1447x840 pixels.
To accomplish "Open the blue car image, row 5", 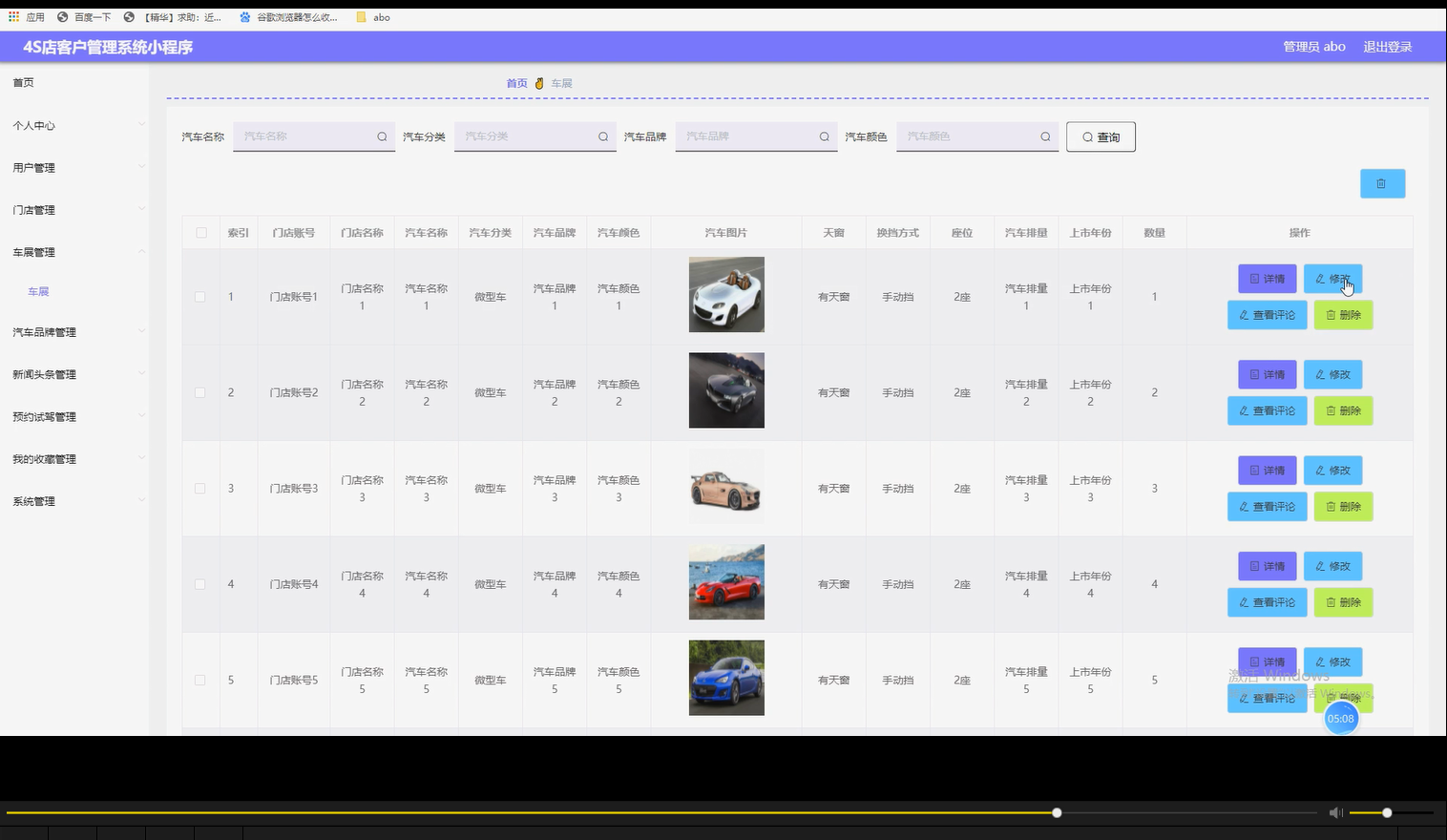I will [726, 678].
